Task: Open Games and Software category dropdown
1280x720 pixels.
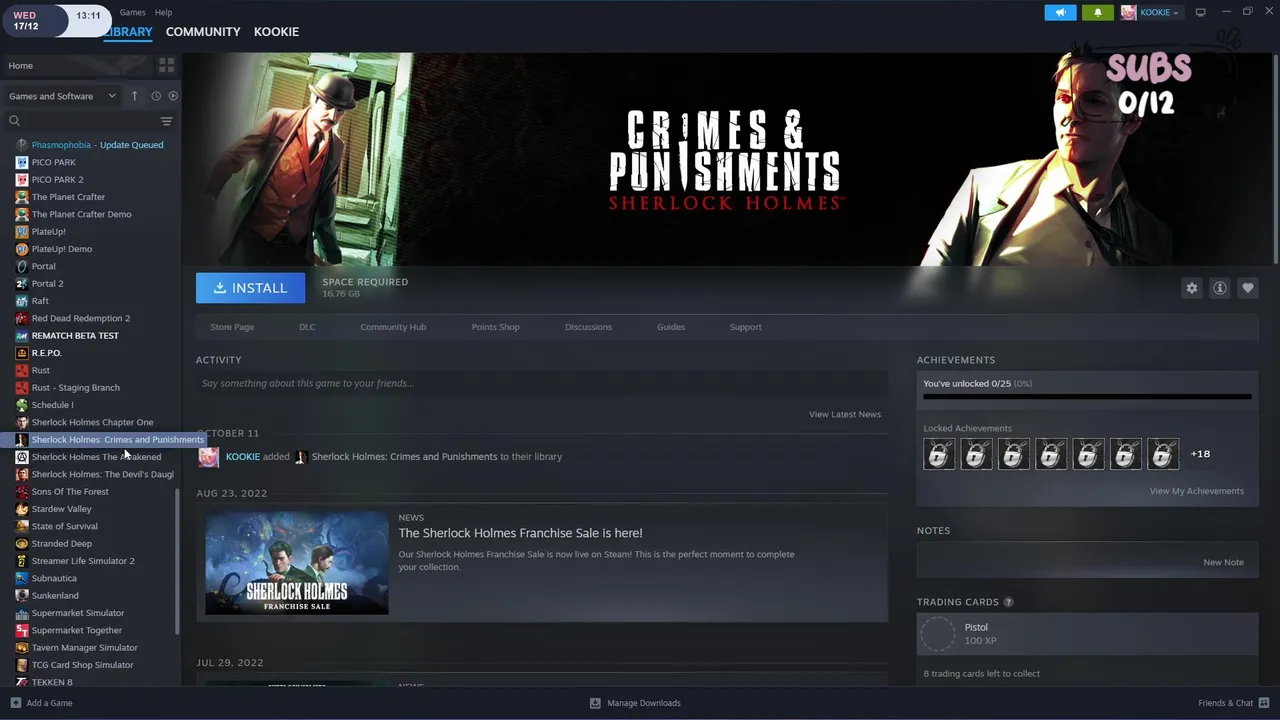Action: tap(62, 96)
